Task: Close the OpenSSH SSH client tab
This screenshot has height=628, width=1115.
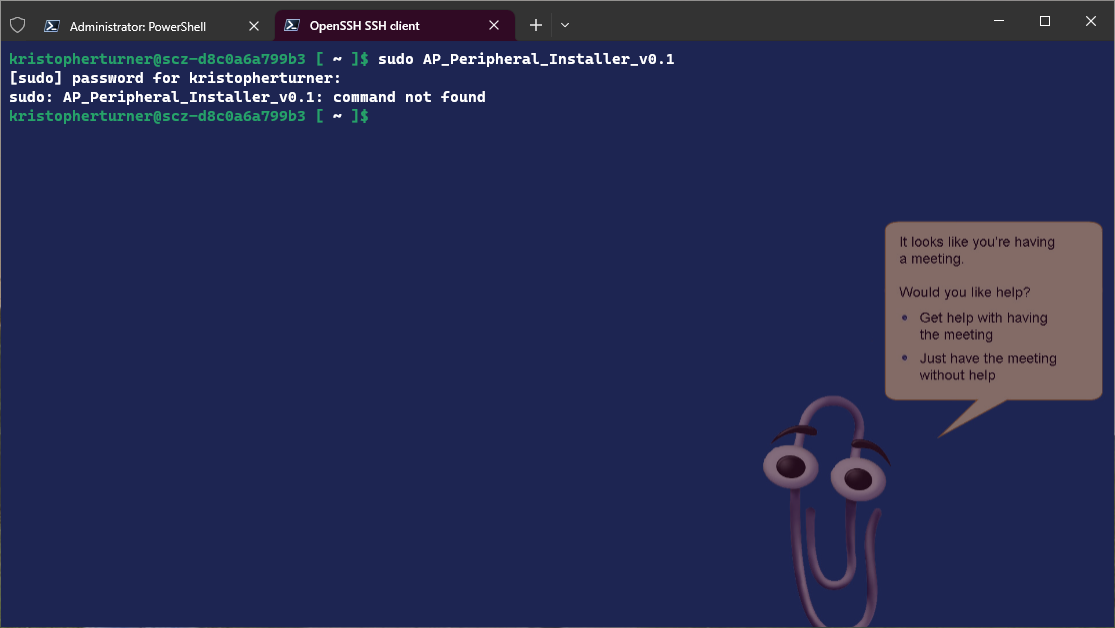Action: pyautogui.click(x=494, y=26)
